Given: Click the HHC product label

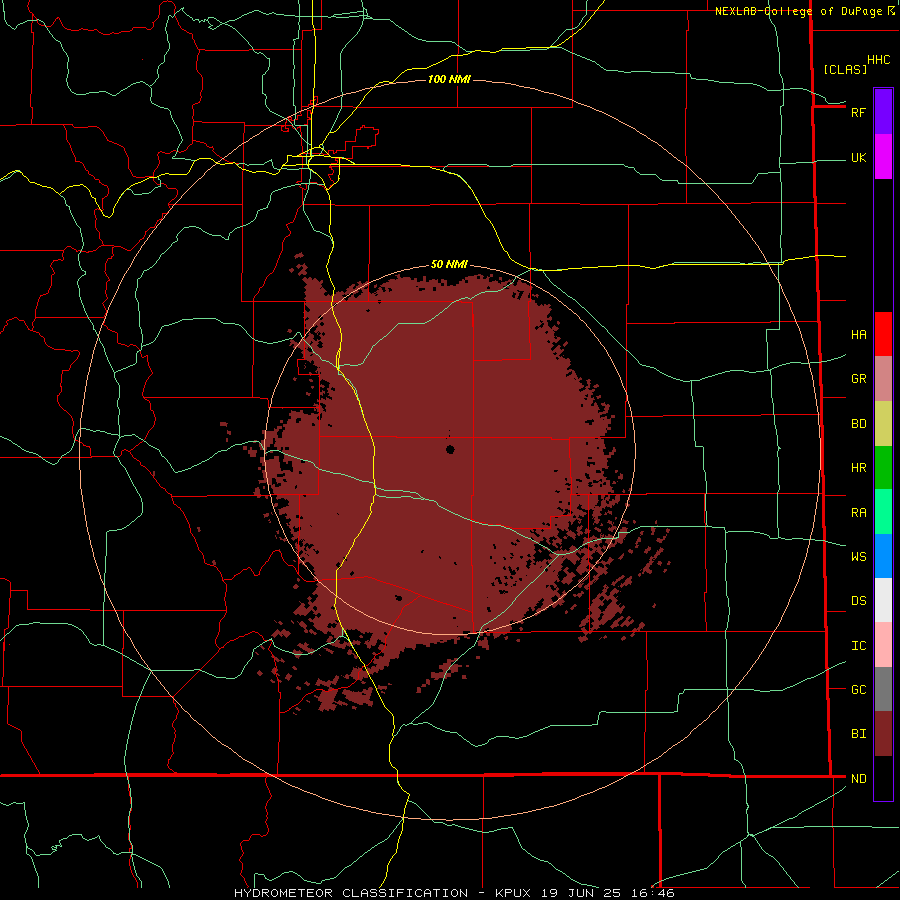Looking at the screenshot, I should click(x=879, y=60).
